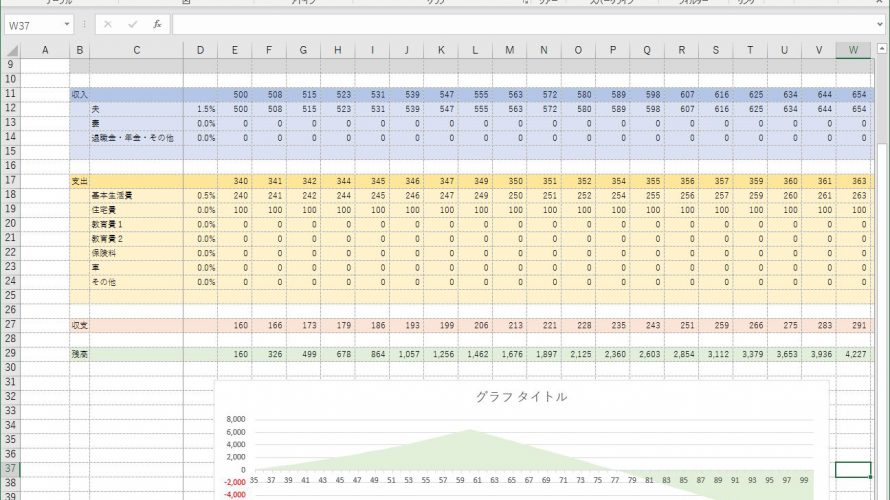Open the Name Box dropdown arrow
This screenshot has width=890, height=500.
tap(66, 24)
